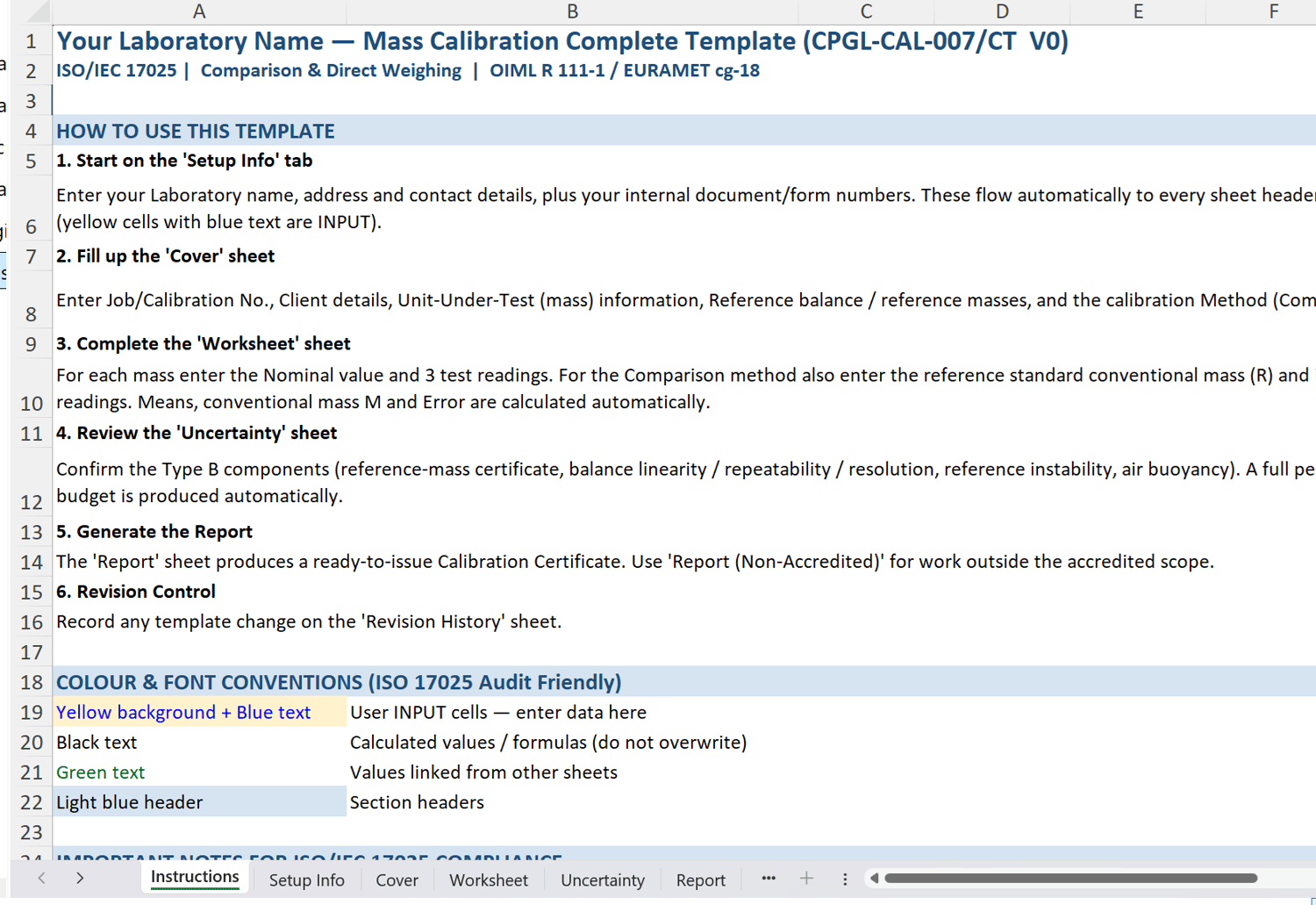Open the Cover sheet tab

(x=397, y=880)
